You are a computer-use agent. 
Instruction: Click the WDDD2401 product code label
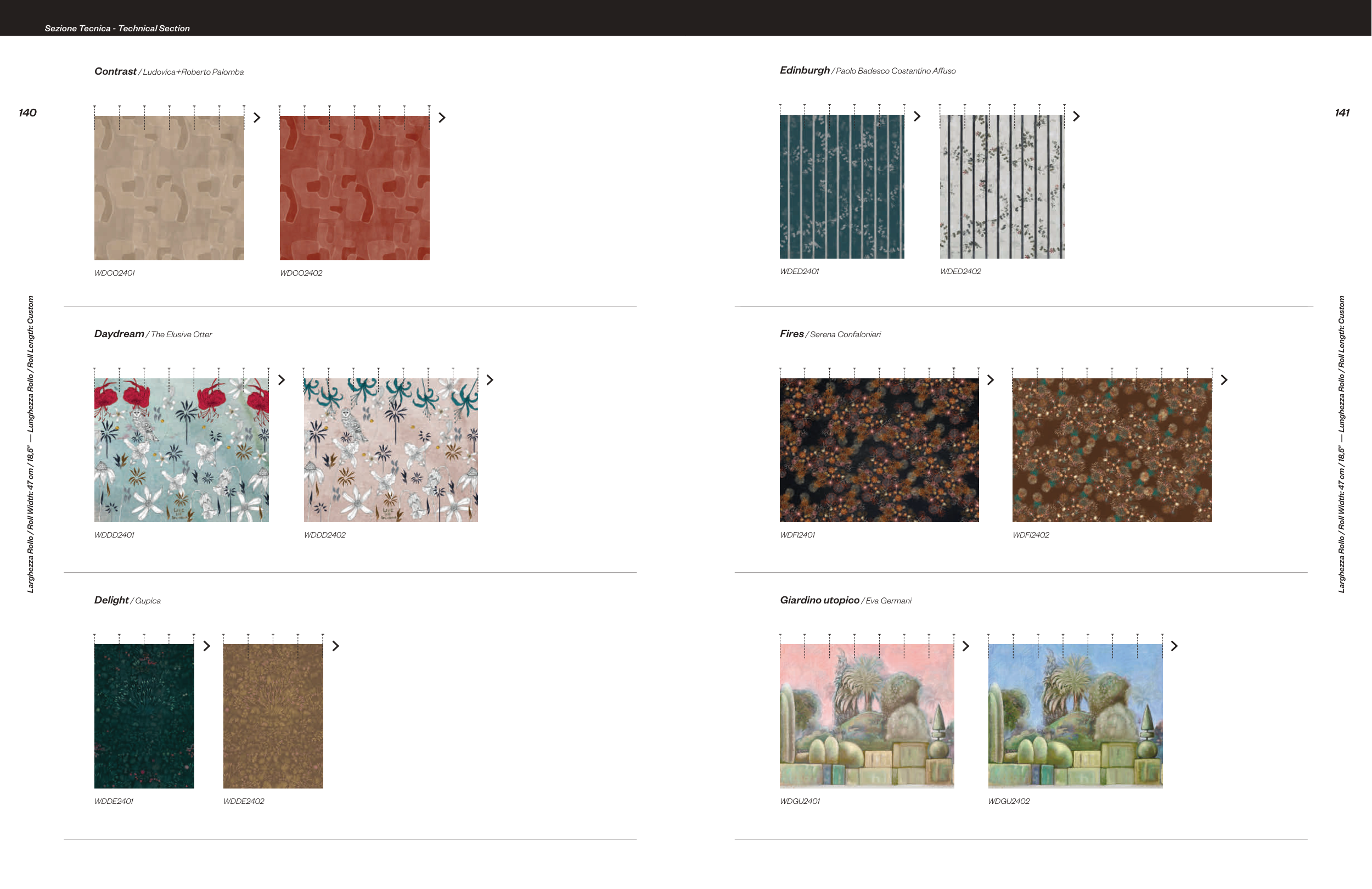click(x=114, y=535)
